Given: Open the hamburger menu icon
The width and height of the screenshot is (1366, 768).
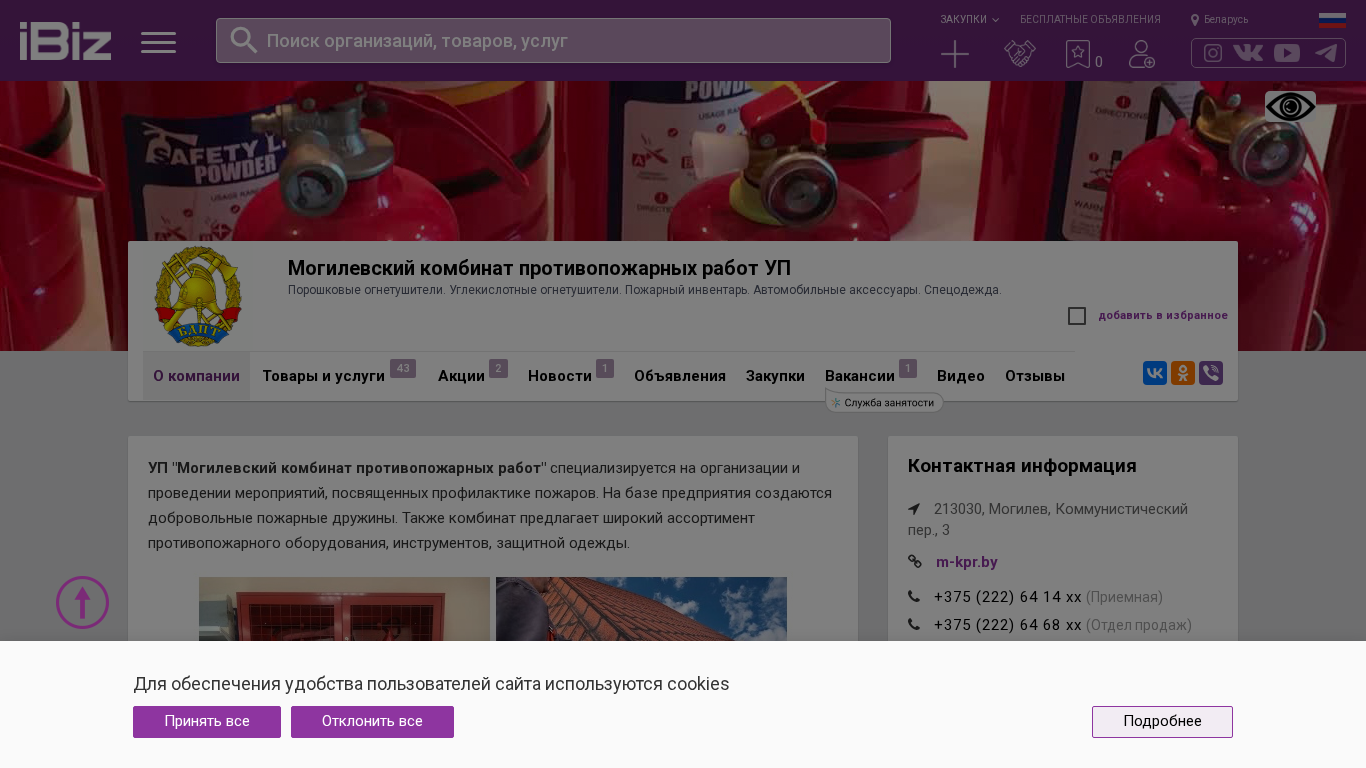Looking at the screenshot, I should [x=158, y=42].
